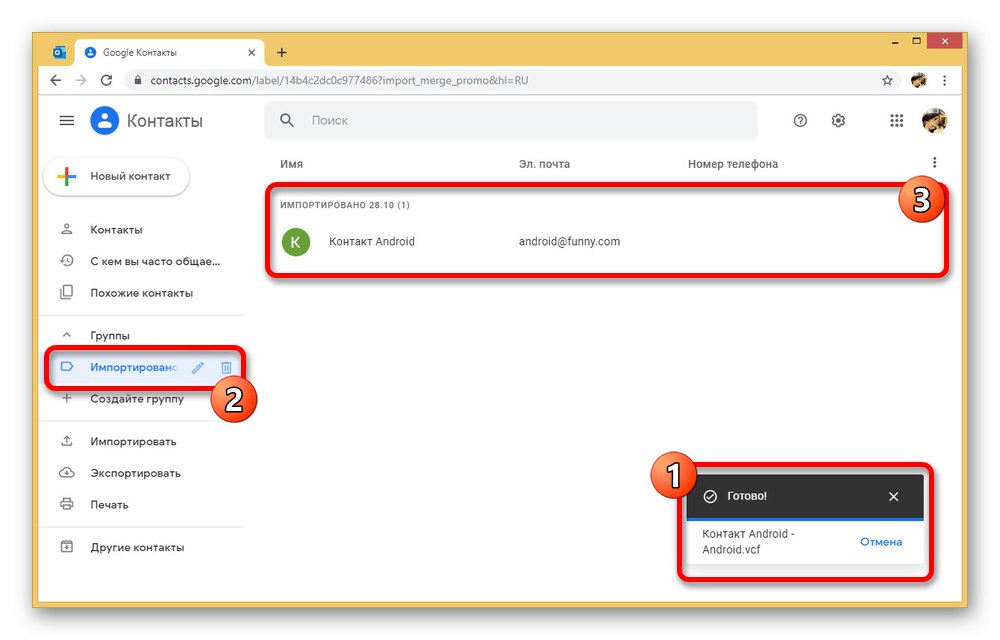Click Отмена in the import notification
The height and width of the screenshot is (640, 1000).
coord(881,542)
